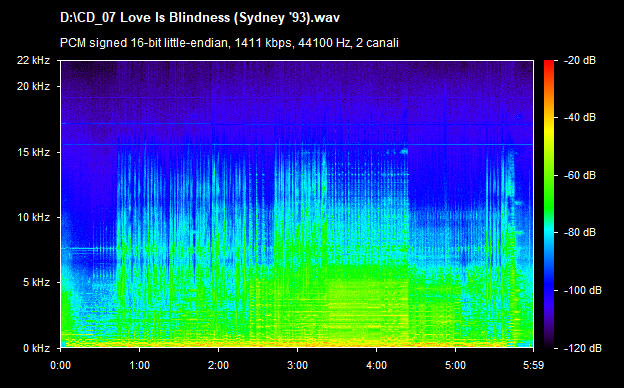Click the 5:59 end time label

tap(533, 365)
